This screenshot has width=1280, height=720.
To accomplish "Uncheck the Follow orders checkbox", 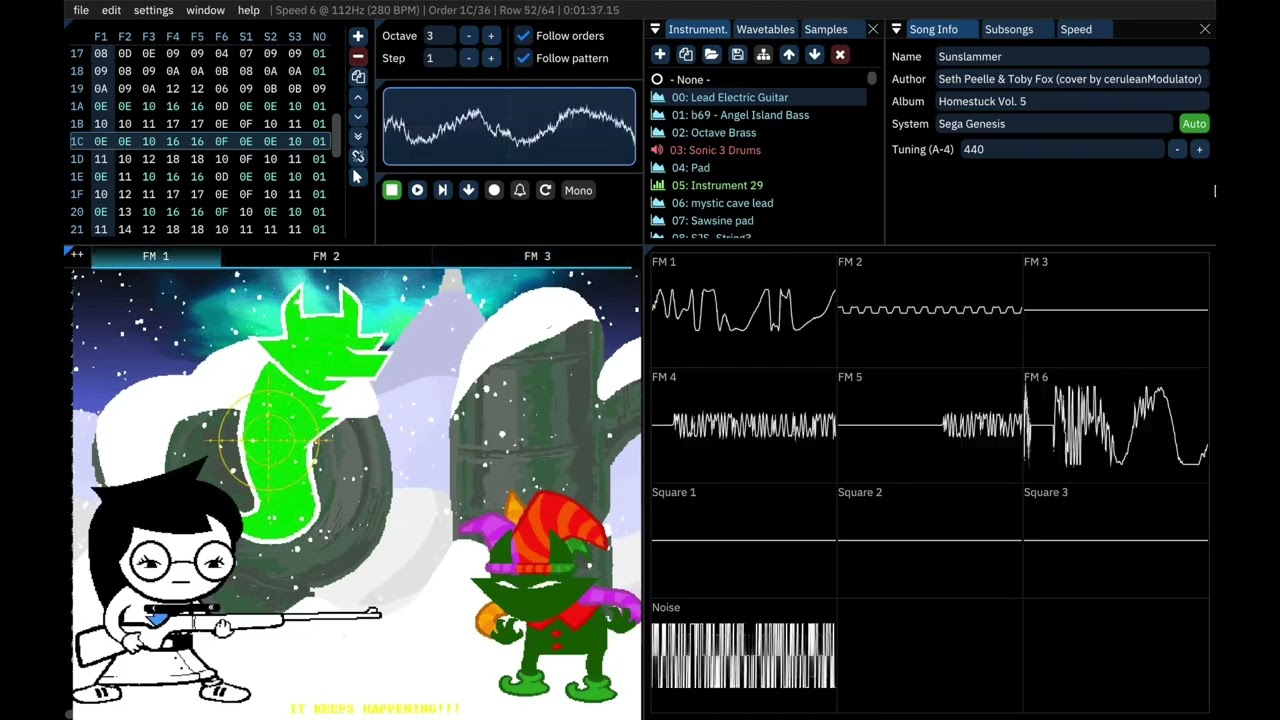I will point(523,36).
